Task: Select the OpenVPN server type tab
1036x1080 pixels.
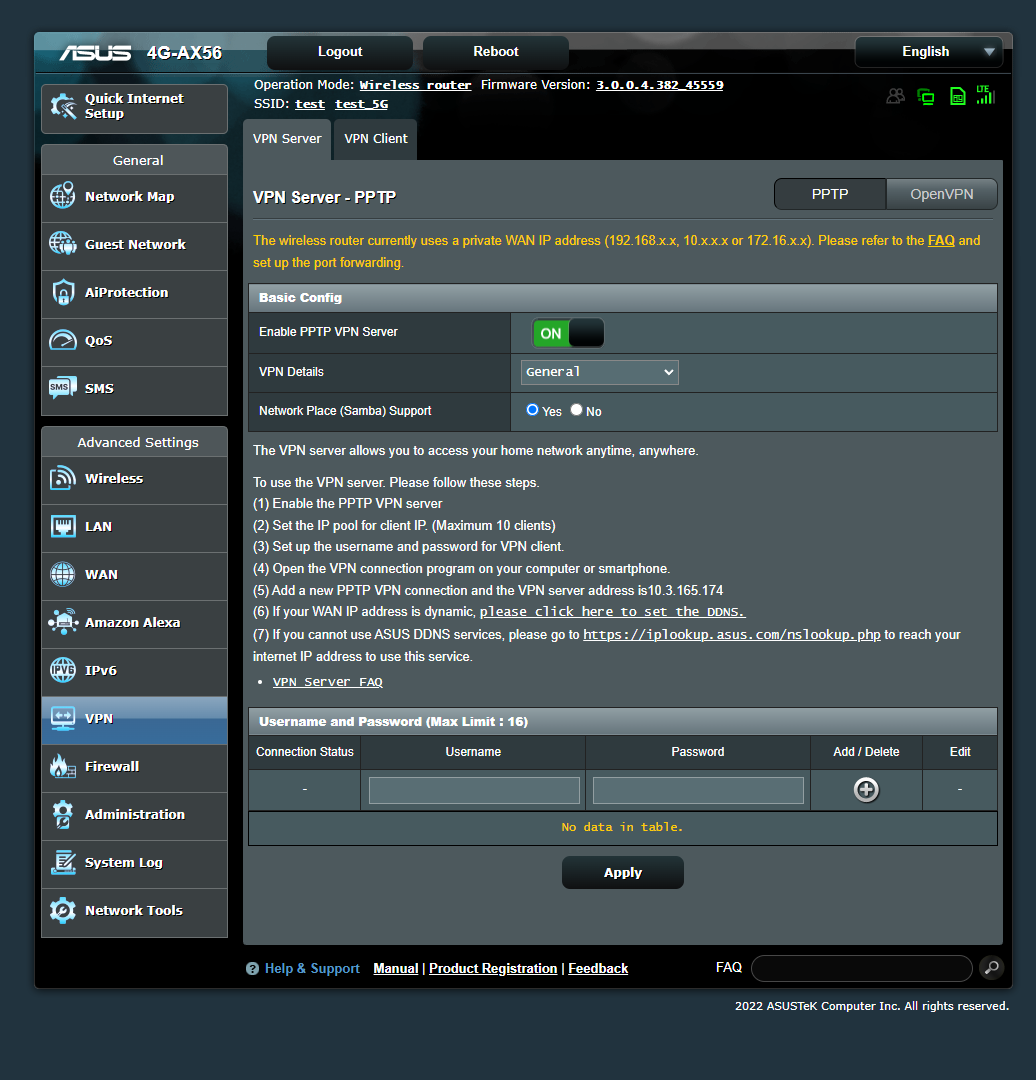Action: coord(942,194)
